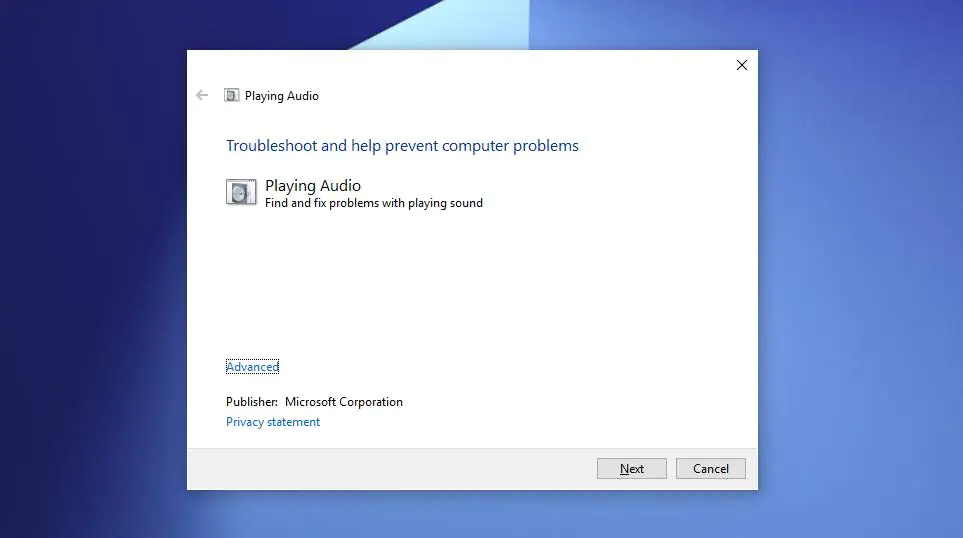Viewport: 963px width, 538px height.
Task: Open the Advanced options link
Action: coord(252,367)
